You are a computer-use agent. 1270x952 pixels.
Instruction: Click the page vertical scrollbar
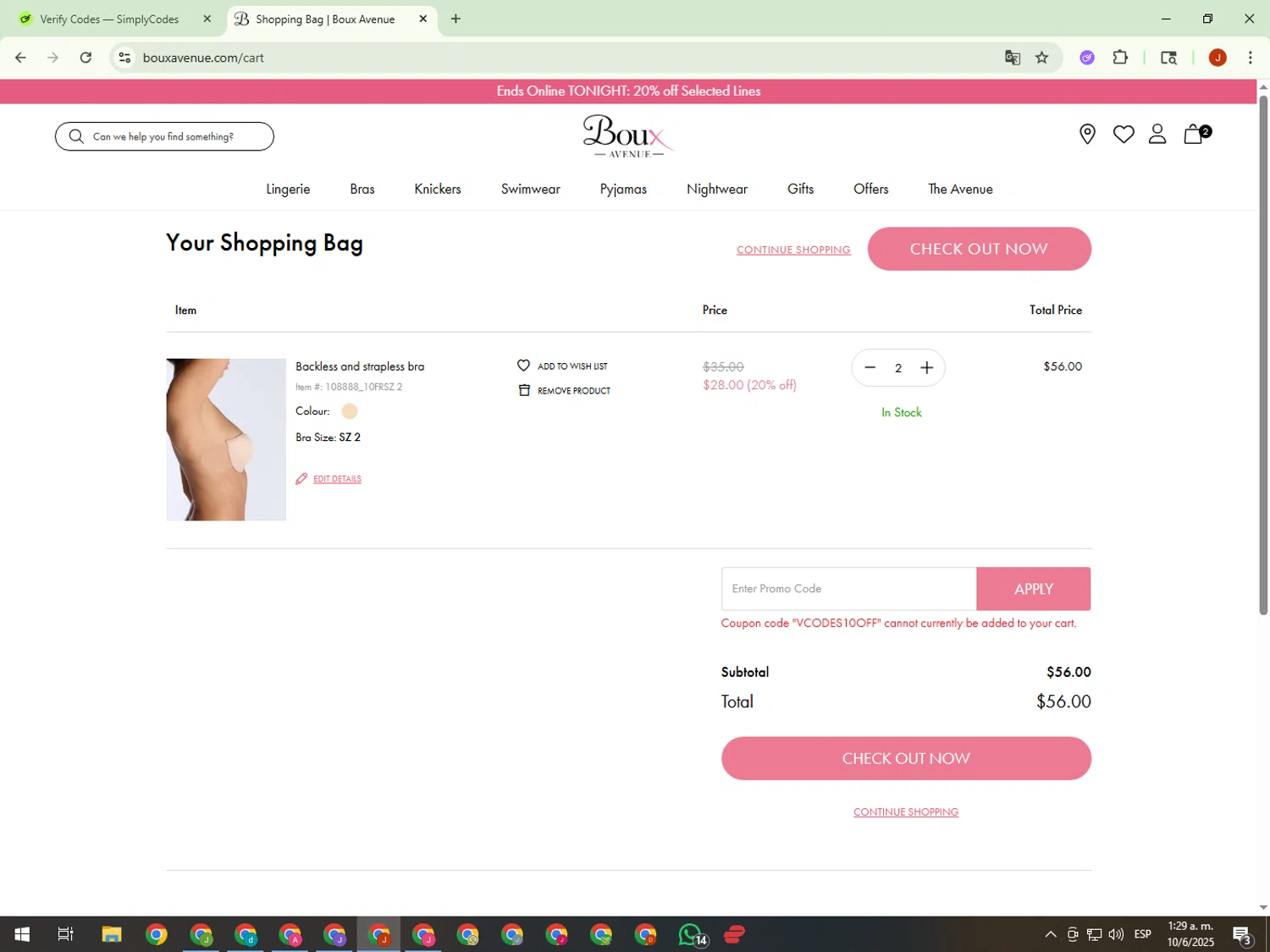click(1263, 355)
